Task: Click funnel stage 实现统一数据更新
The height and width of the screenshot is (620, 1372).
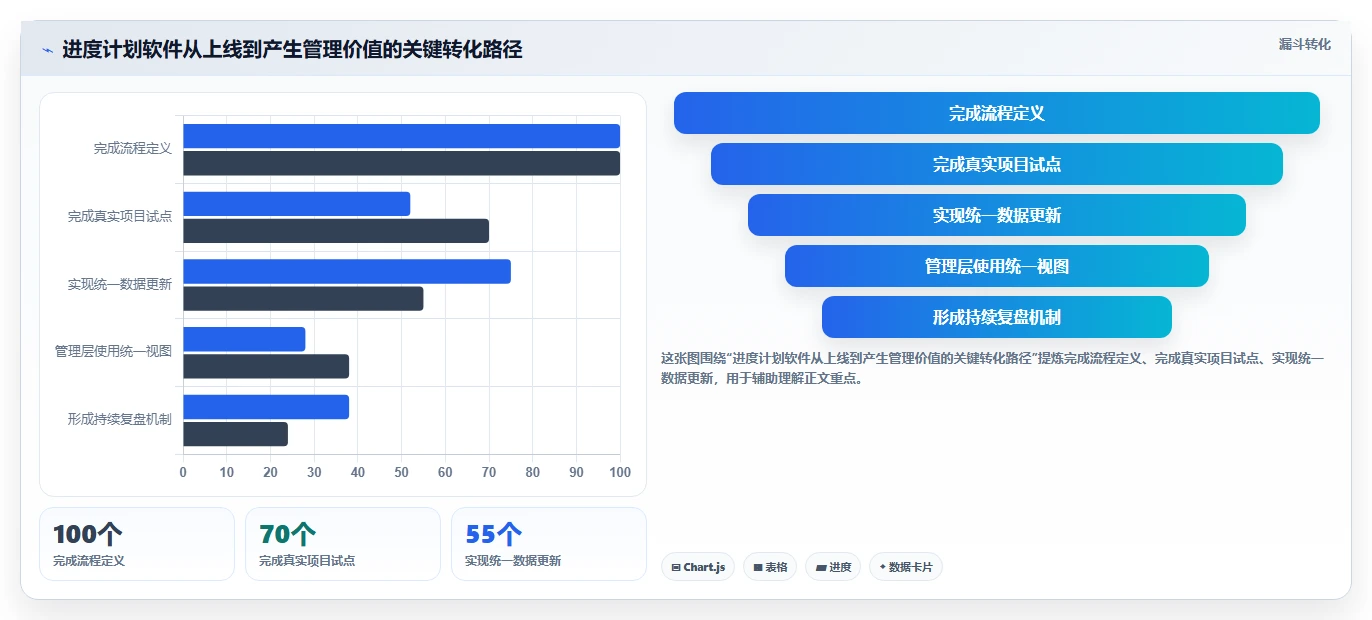Action: pos(997,215)
